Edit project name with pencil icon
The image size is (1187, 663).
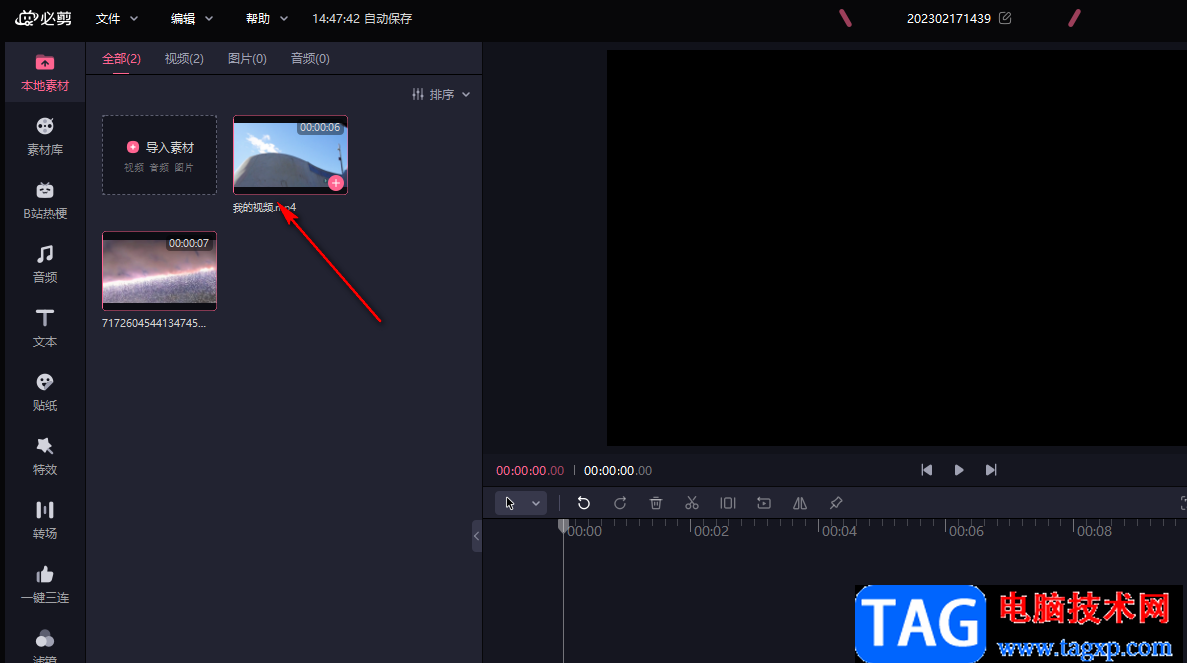(1005, 18)
